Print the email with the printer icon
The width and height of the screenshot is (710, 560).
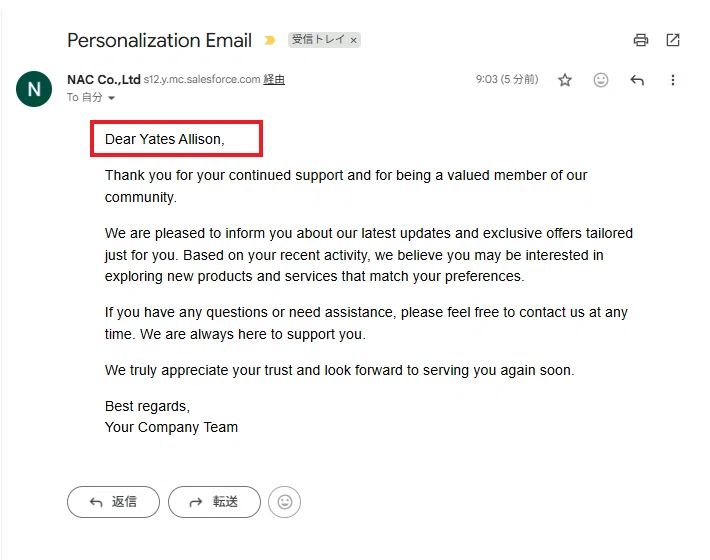[x=640, y=40]
